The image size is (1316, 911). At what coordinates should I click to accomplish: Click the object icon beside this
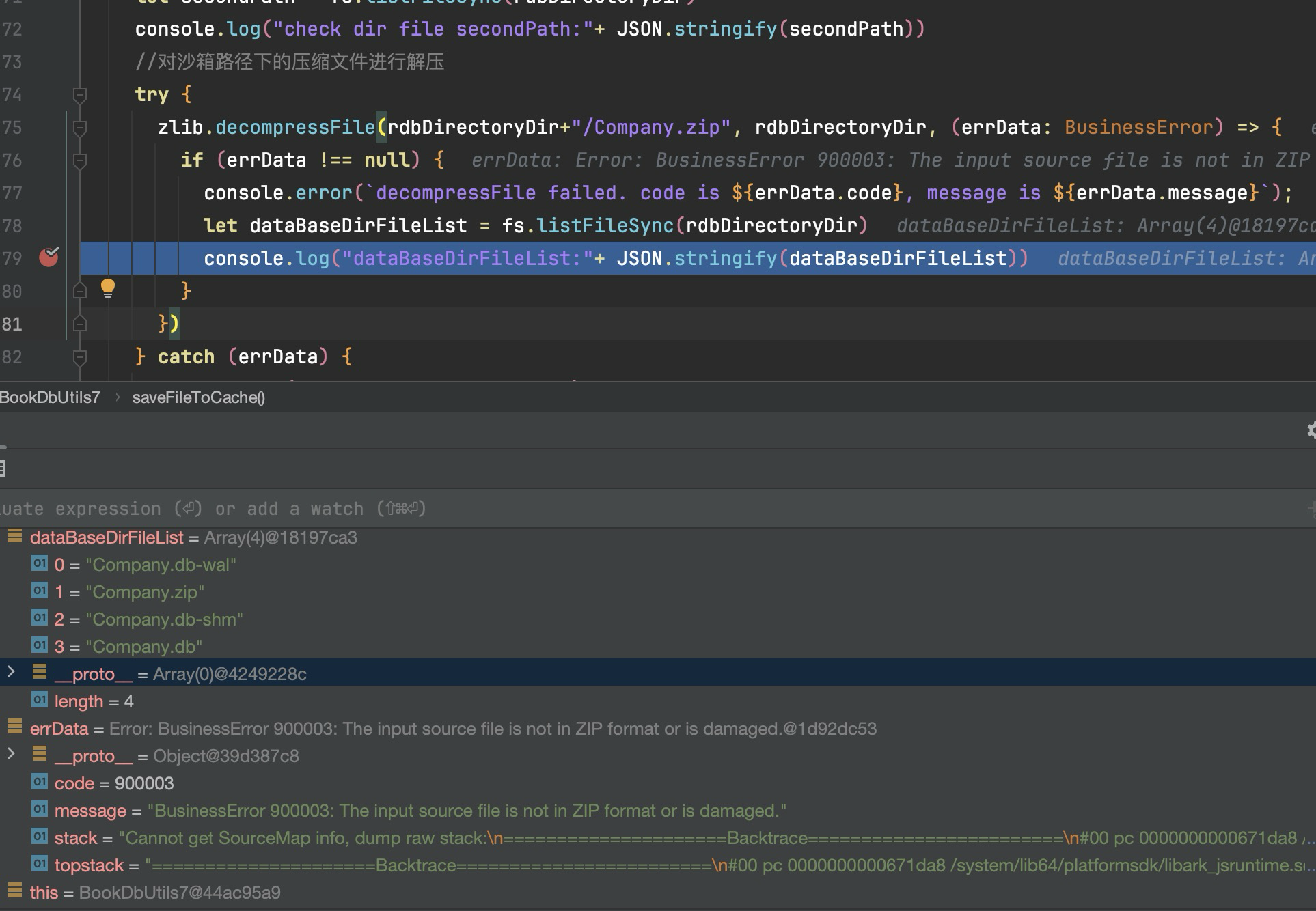[14, 890]
